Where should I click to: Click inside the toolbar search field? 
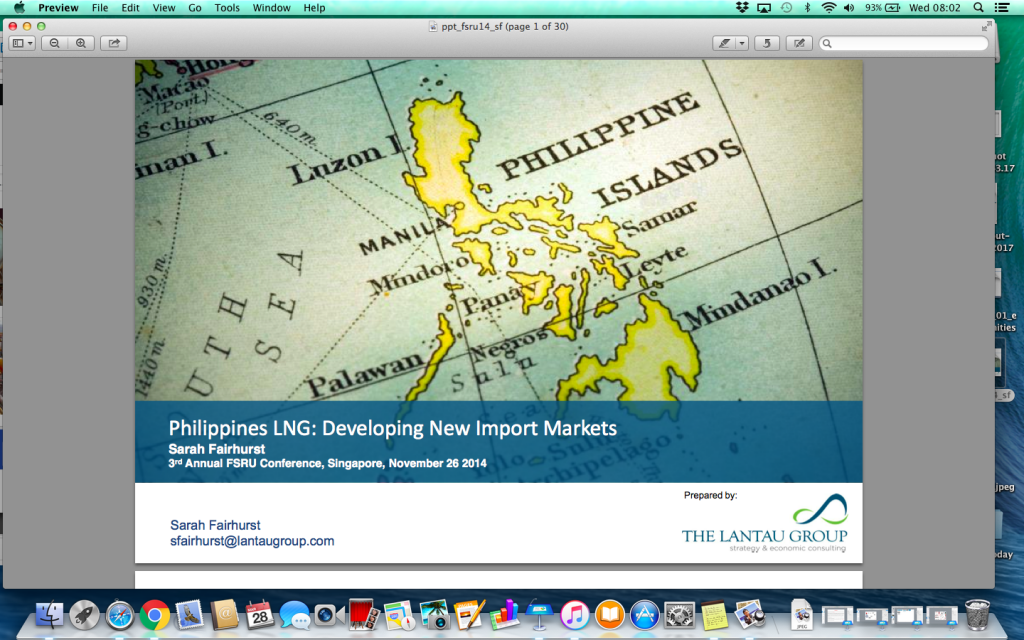[900, 43]
